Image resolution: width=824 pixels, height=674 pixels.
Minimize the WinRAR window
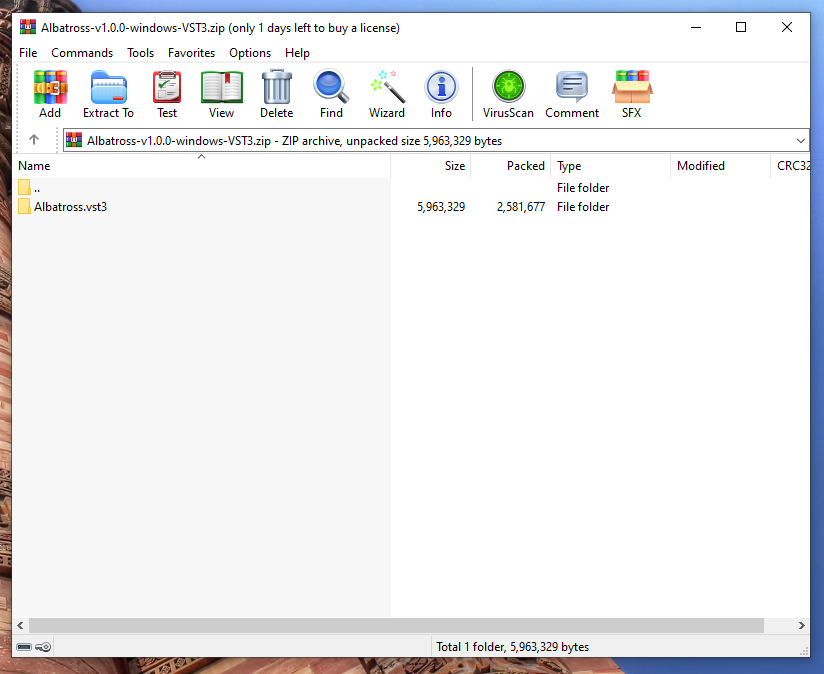pyautogui.click(x=696, y=27)
